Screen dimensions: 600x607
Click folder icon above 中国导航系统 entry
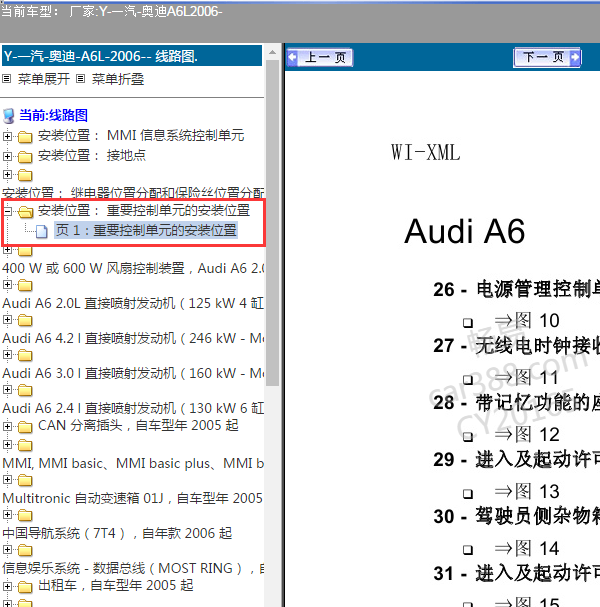pyautogui.click(x=25, y=515)
